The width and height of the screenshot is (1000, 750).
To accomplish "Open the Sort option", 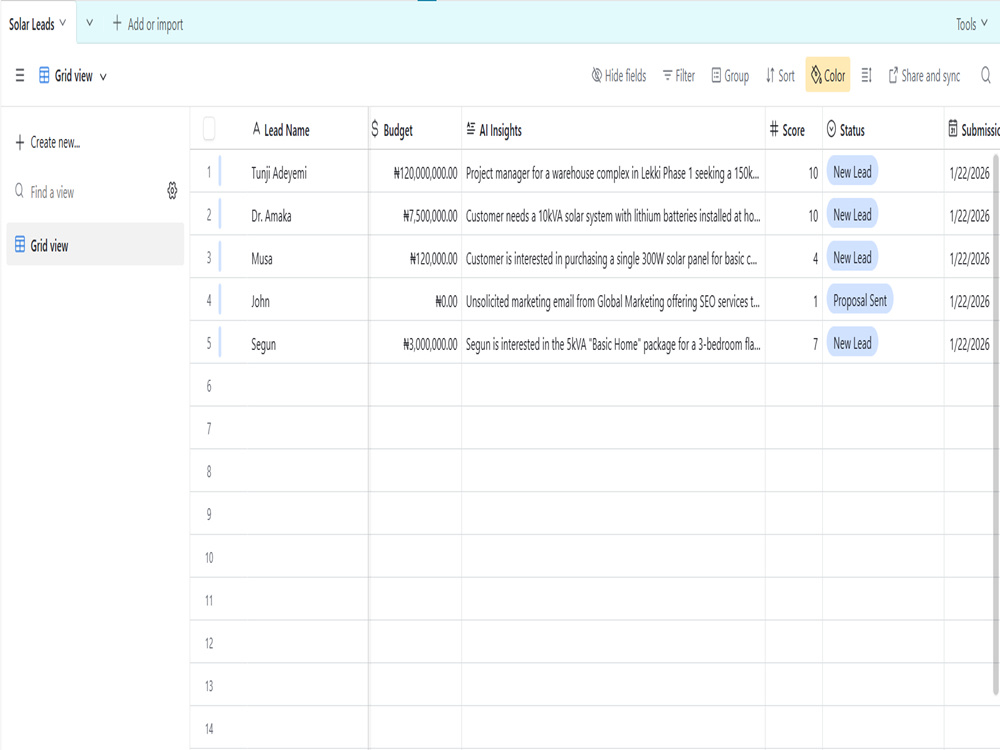I will pyautogui.click(x=780, y=76).
